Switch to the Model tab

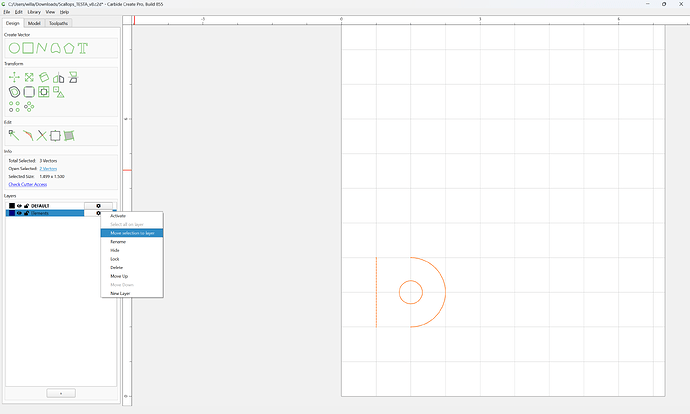click(34, 23)
